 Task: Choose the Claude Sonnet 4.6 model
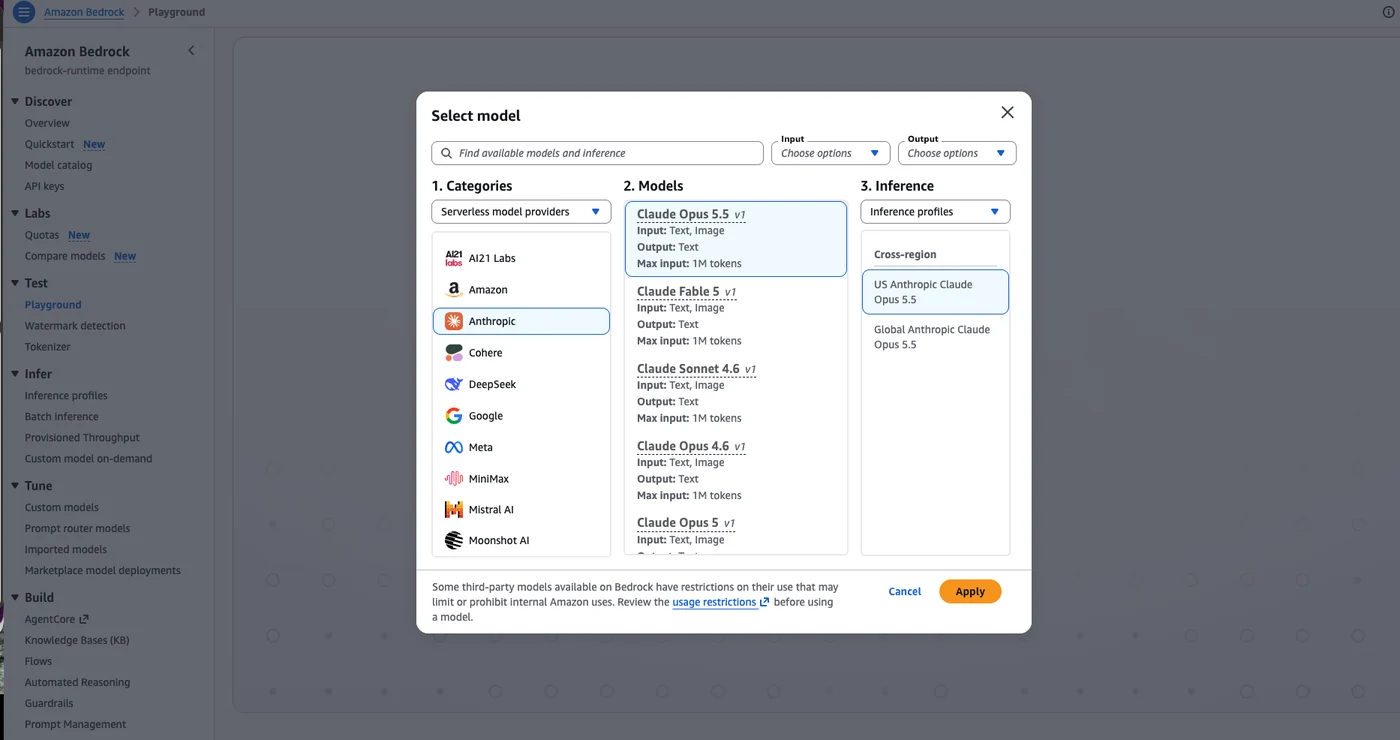736,393
